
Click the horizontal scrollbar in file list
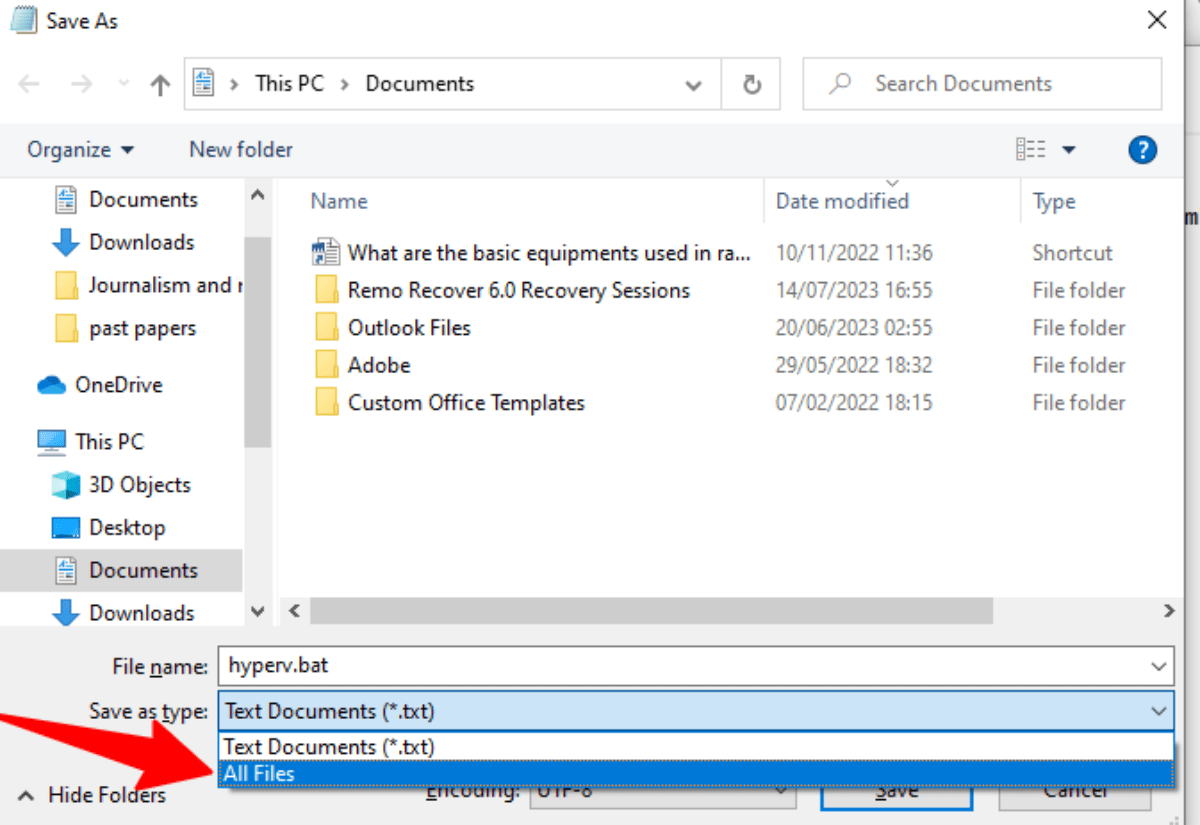[x=650, y=611]
